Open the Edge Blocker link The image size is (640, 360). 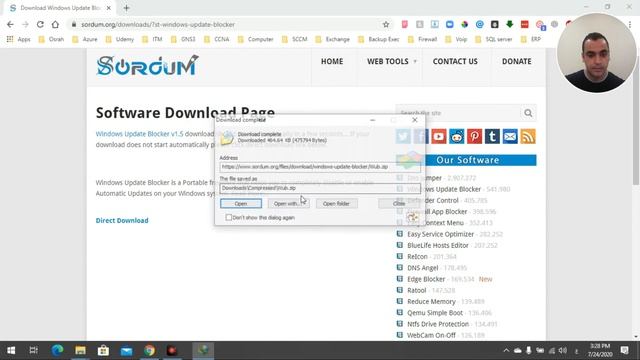426,279
